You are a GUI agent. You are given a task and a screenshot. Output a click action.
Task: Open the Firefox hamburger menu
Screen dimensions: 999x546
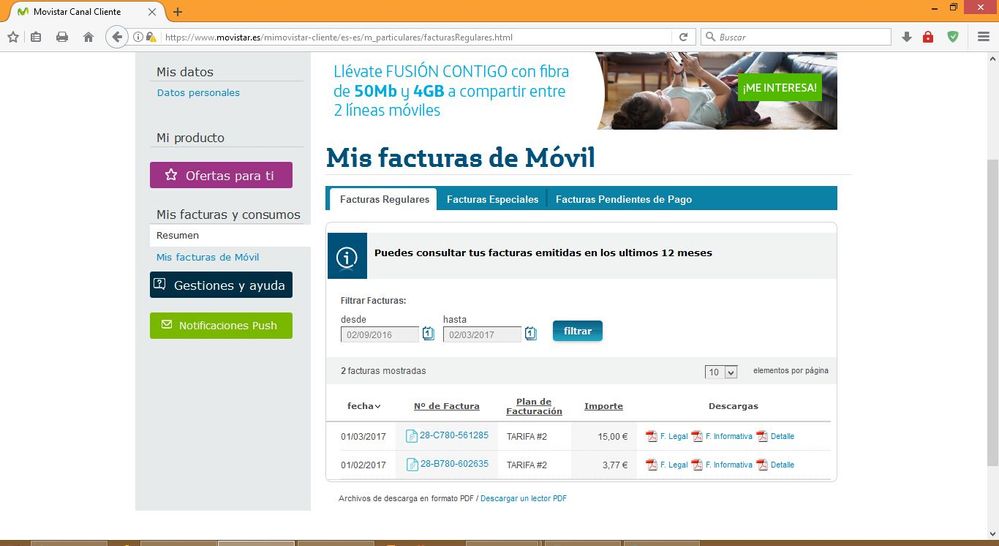pos(983,37)
